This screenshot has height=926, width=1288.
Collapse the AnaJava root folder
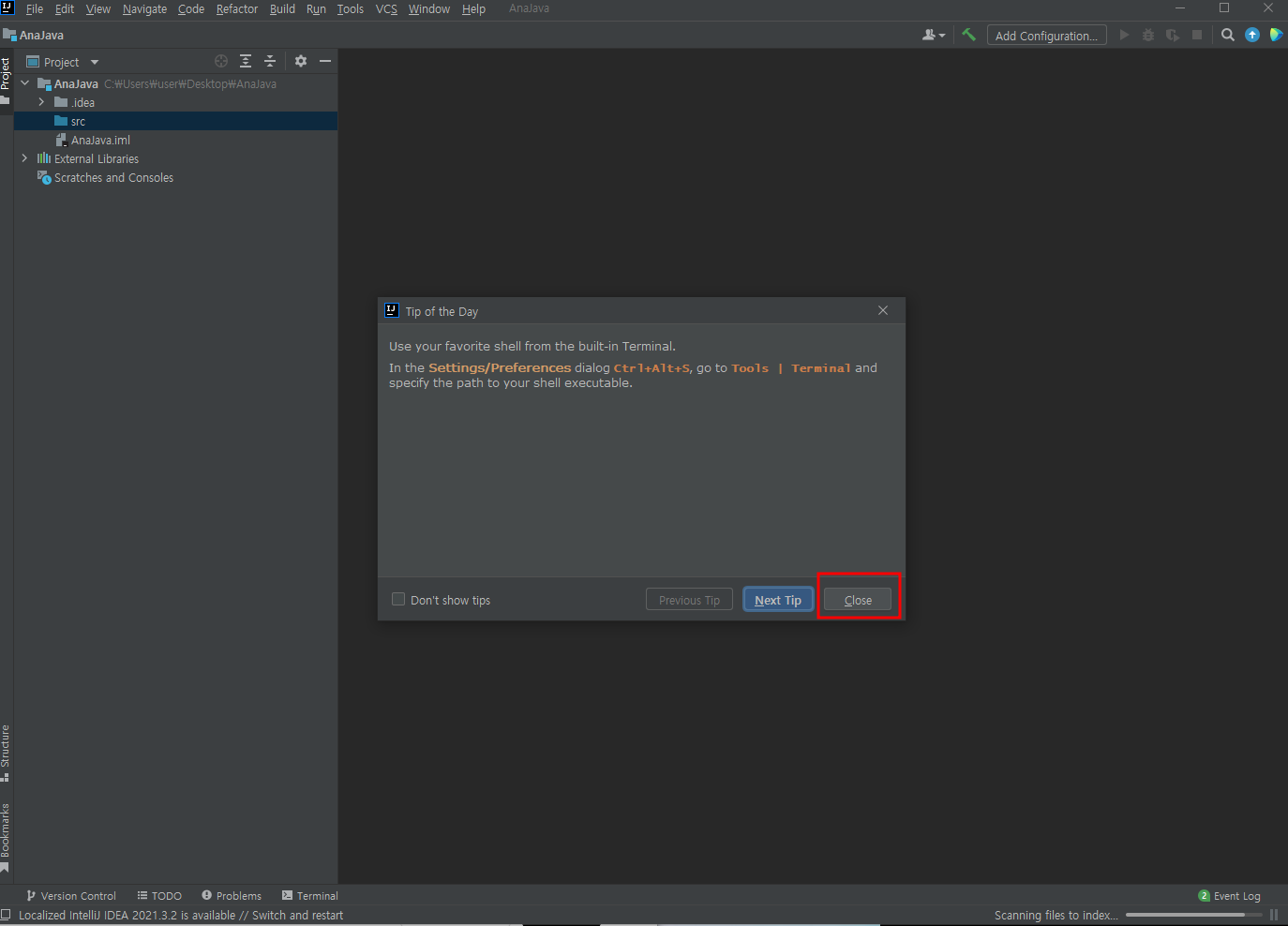click(25, 83)
